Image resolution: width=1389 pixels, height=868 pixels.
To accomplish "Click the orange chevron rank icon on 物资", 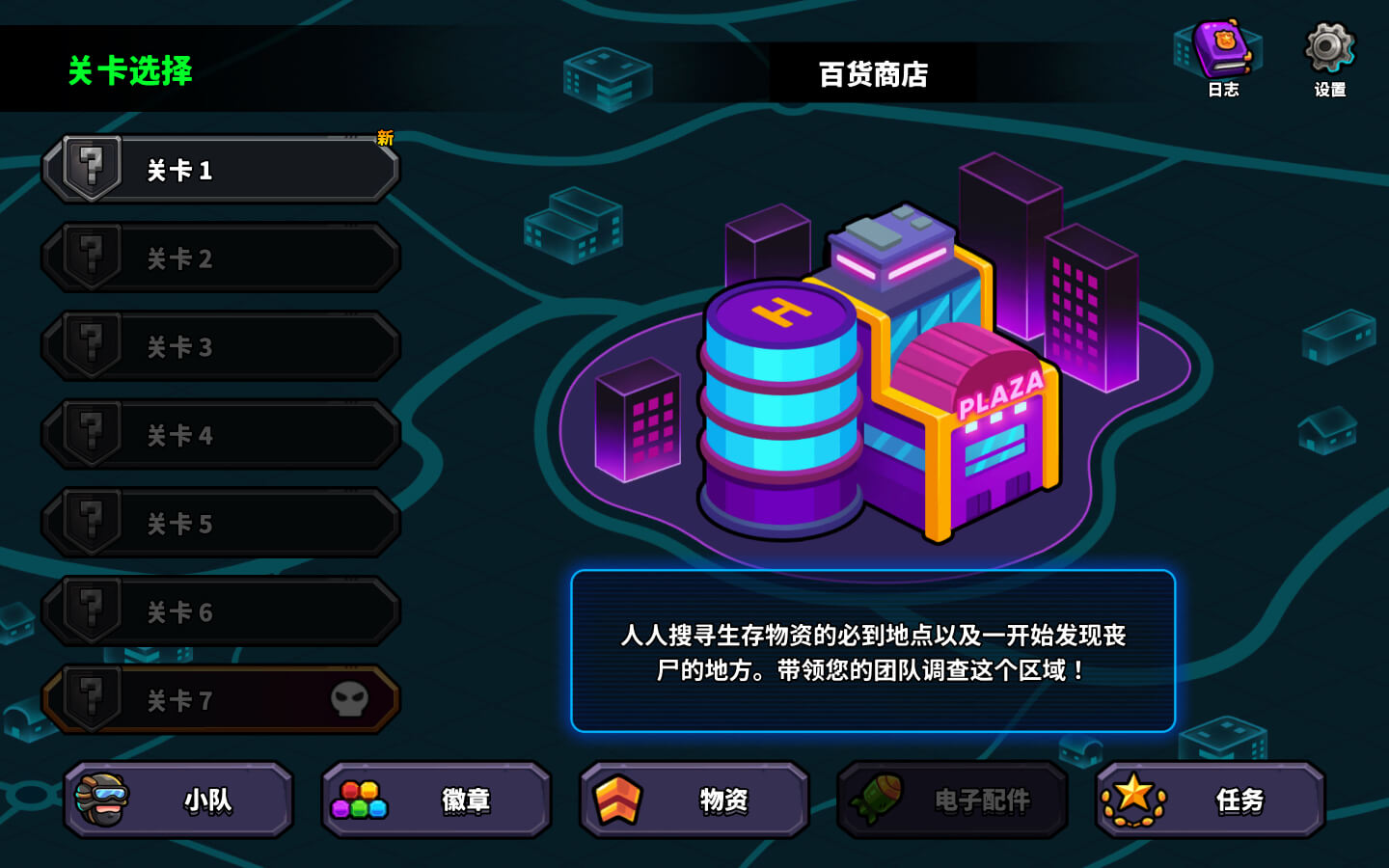I will click(617, 800).
